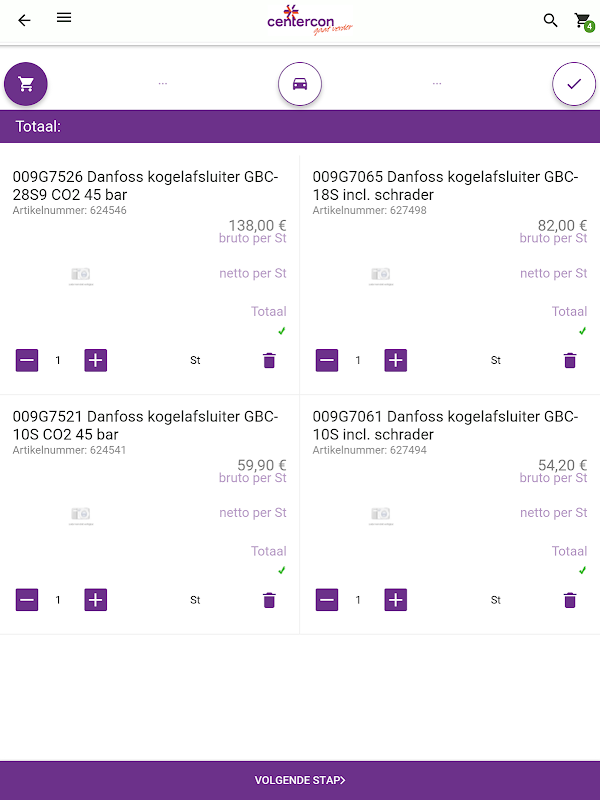Increase quantity of GBC-10S CO2 valve
The height and width of the screenshot is (800, 600).
coord(95,600)
